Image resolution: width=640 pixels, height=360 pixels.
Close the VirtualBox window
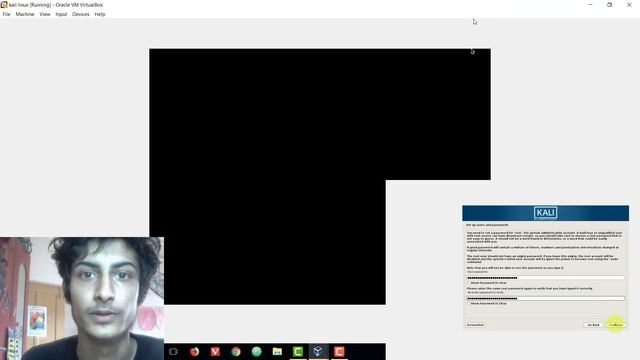629,4
